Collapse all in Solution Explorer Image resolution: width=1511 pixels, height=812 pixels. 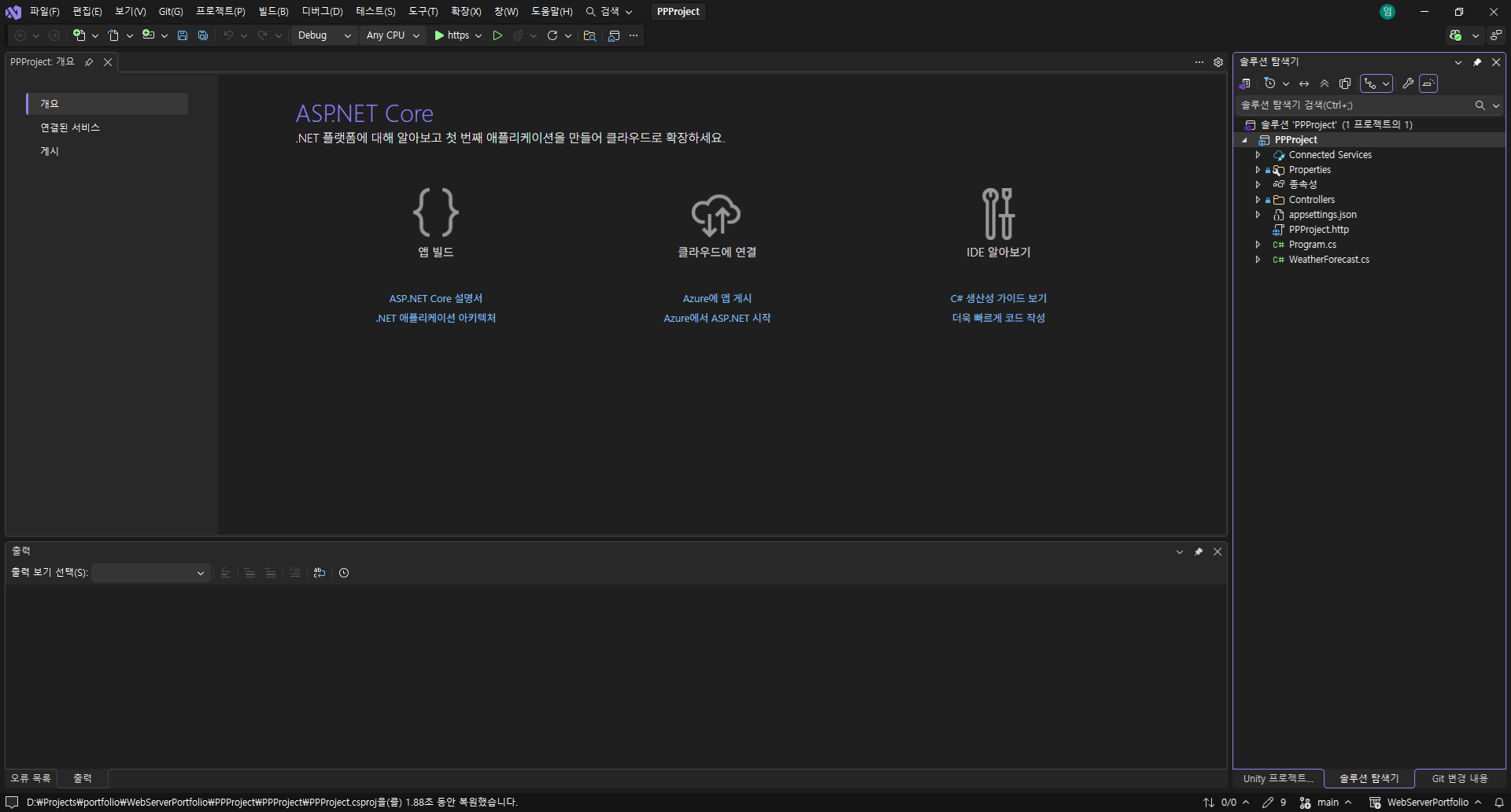click(1324, 83)
